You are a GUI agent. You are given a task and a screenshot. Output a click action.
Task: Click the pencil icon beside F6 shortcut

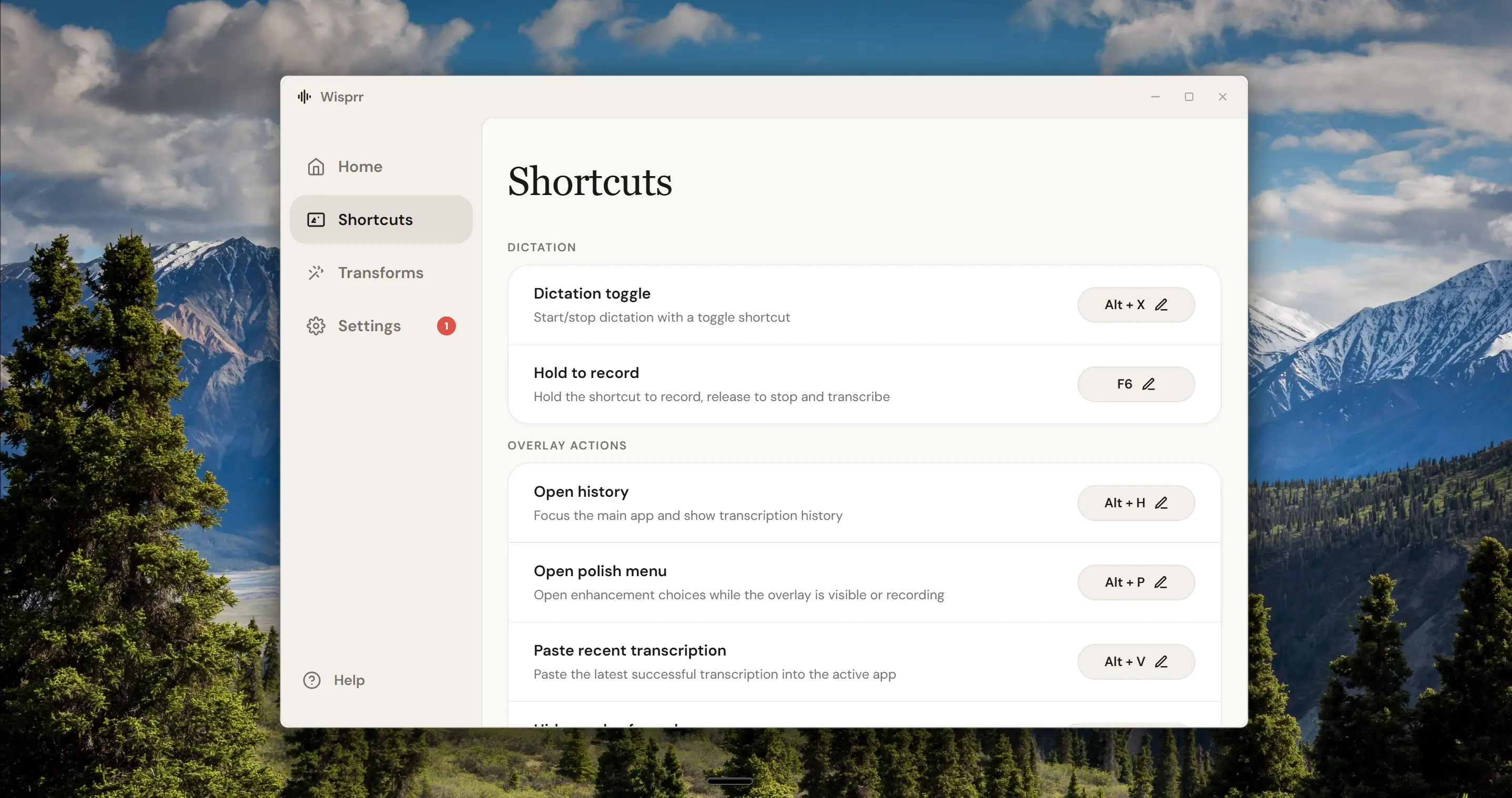click(x=1149, y=384)
